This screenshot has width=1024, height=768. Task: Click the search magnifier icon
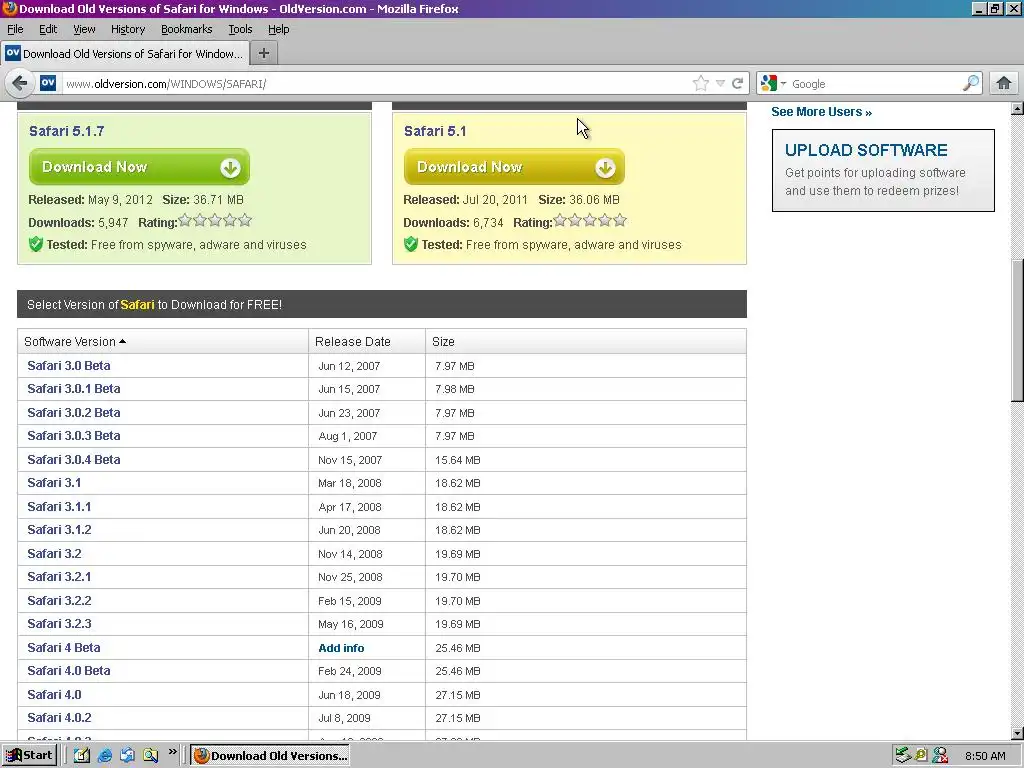(x=970, y=84)
